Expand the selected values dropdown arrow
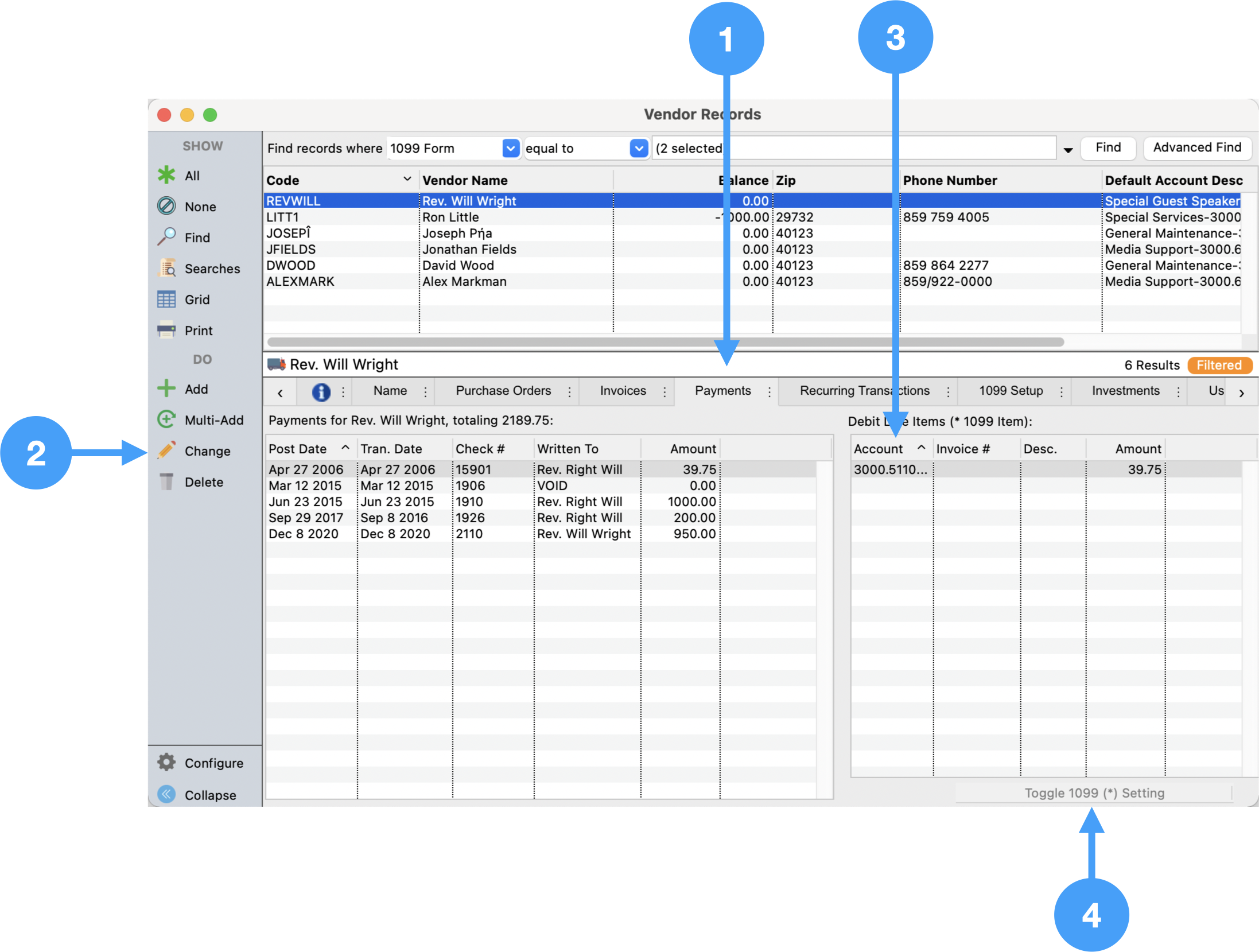 click(x=1067, y=149)
